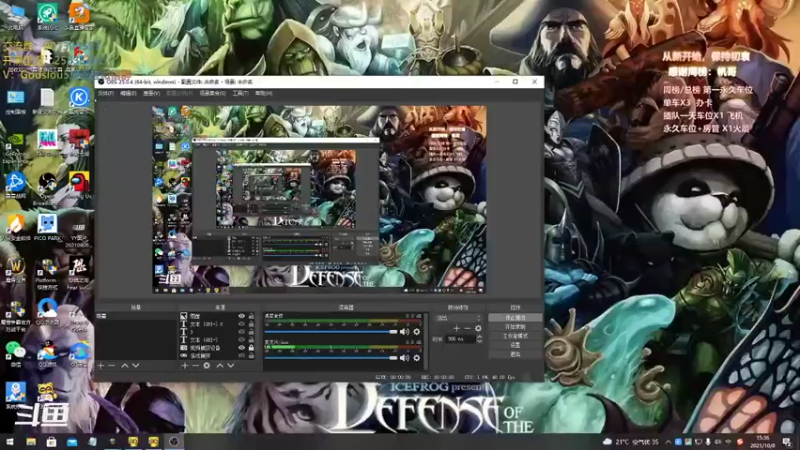Open PICO PARK desktop shortcut
This screenshot has height=450, width=800.
47,228
